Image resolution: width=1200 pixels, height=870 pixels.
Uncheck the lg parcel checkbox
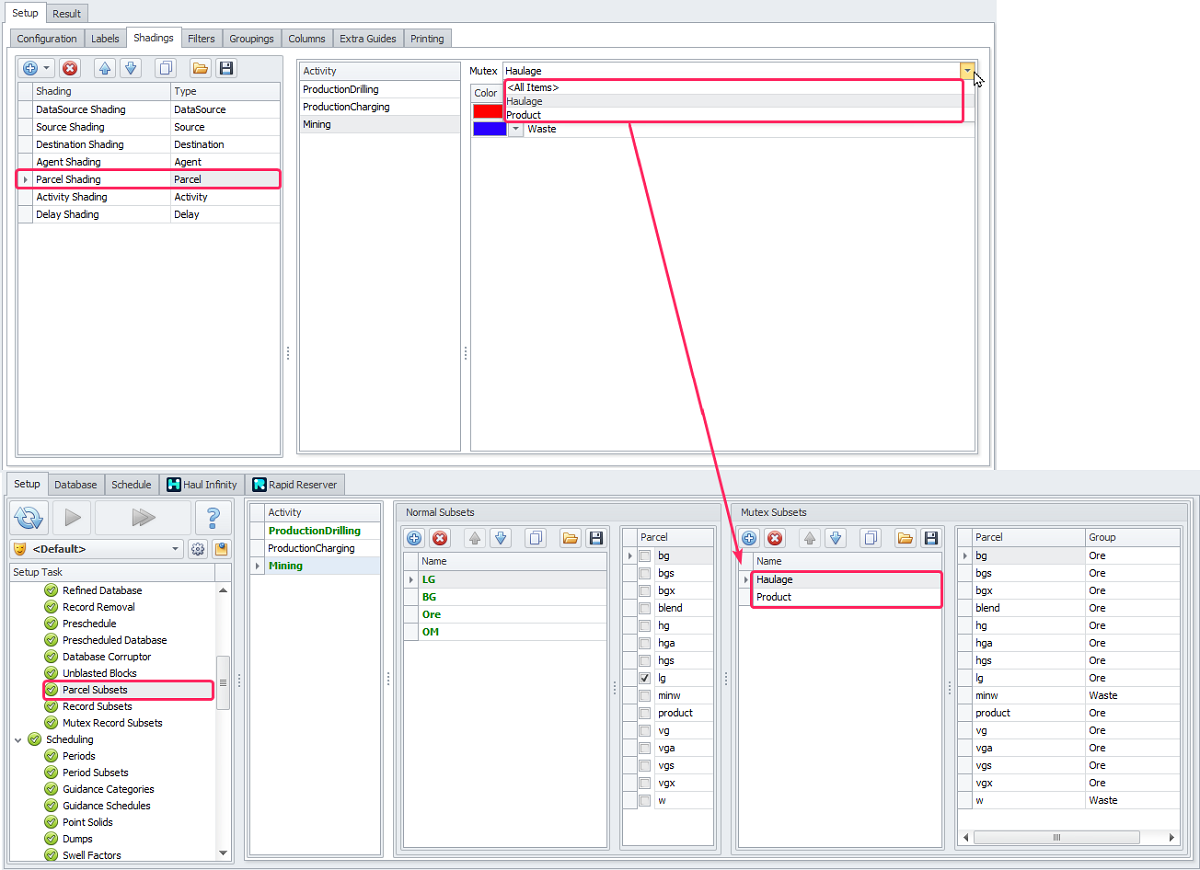(645, 678)
